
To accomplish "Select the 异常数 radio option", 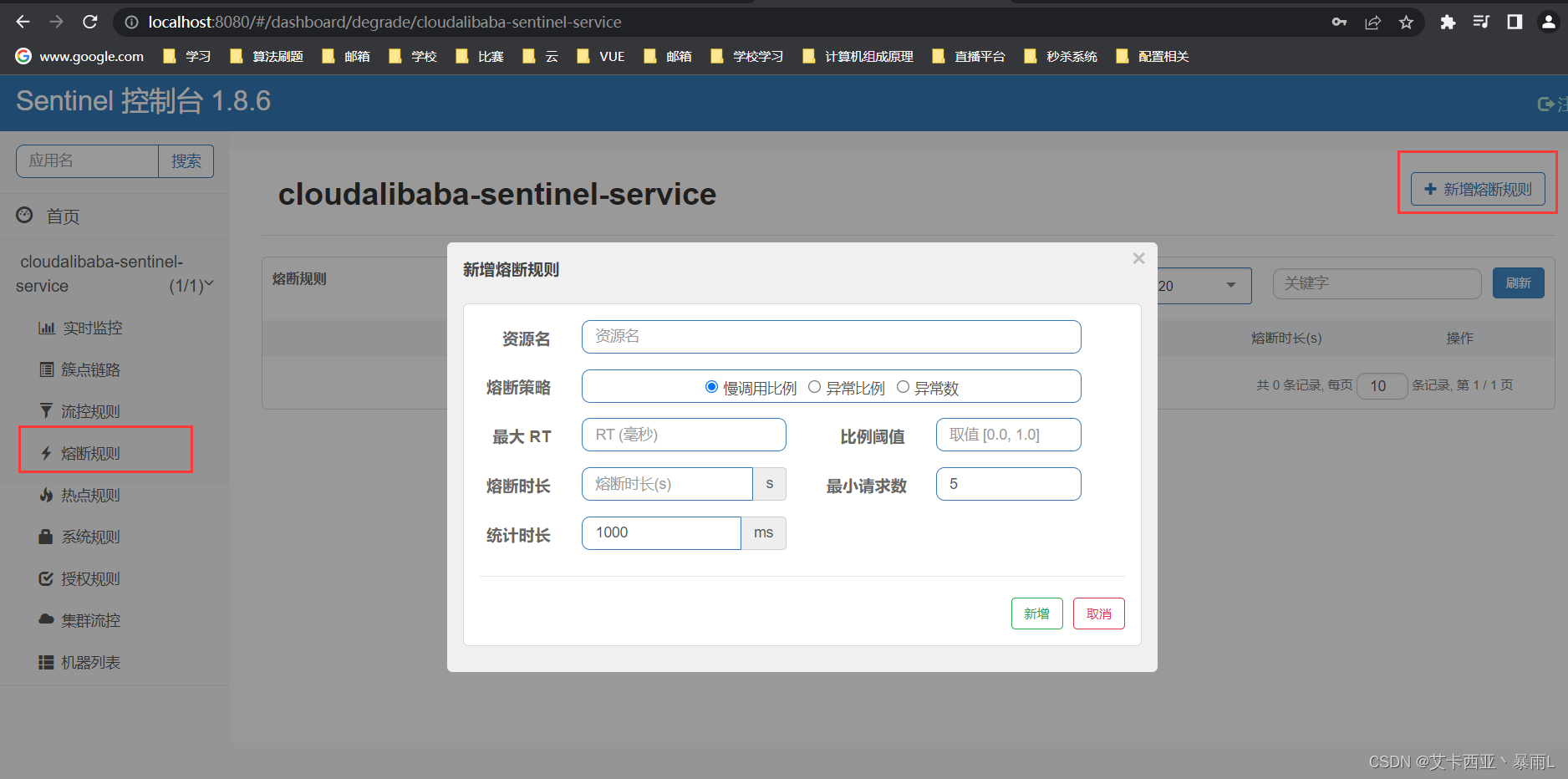I will click(903, 387).
